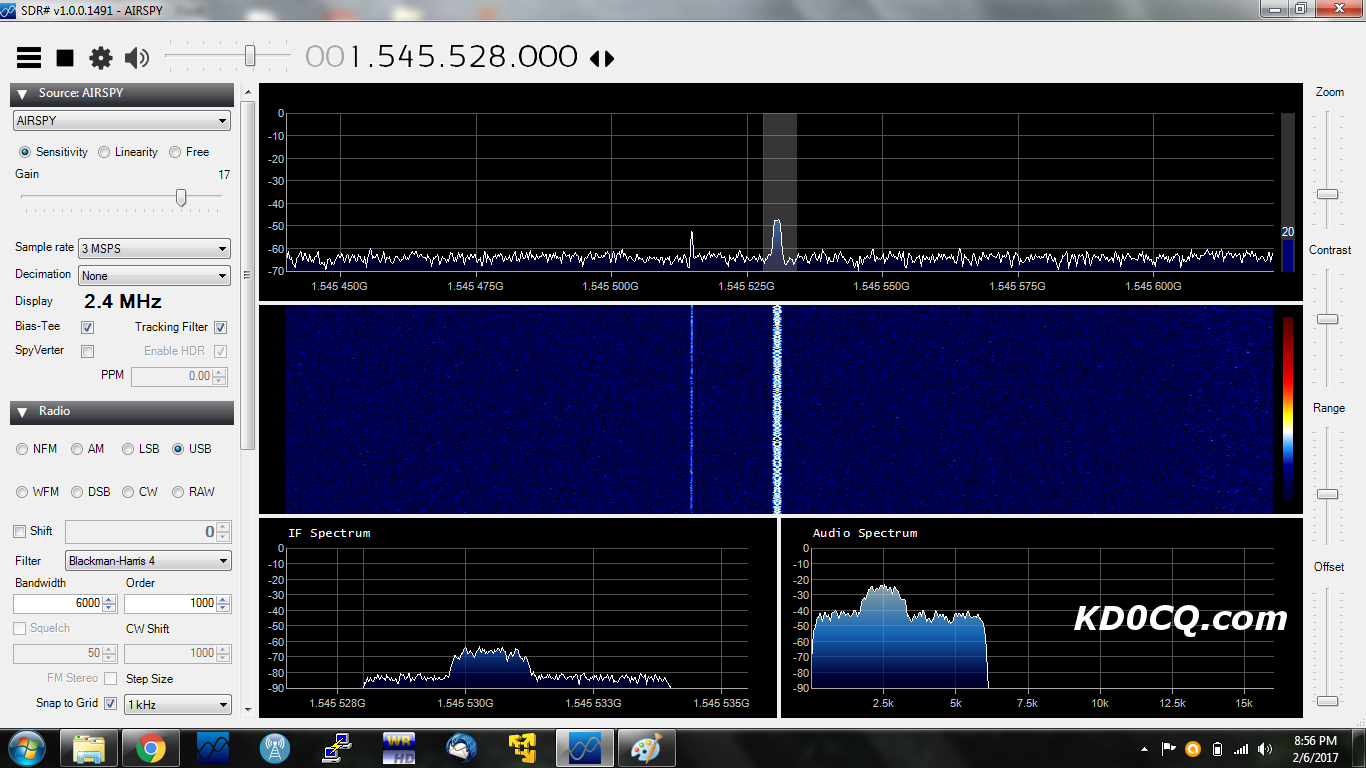
Task: Click the PPM value field
Action: tap(172, 377)
